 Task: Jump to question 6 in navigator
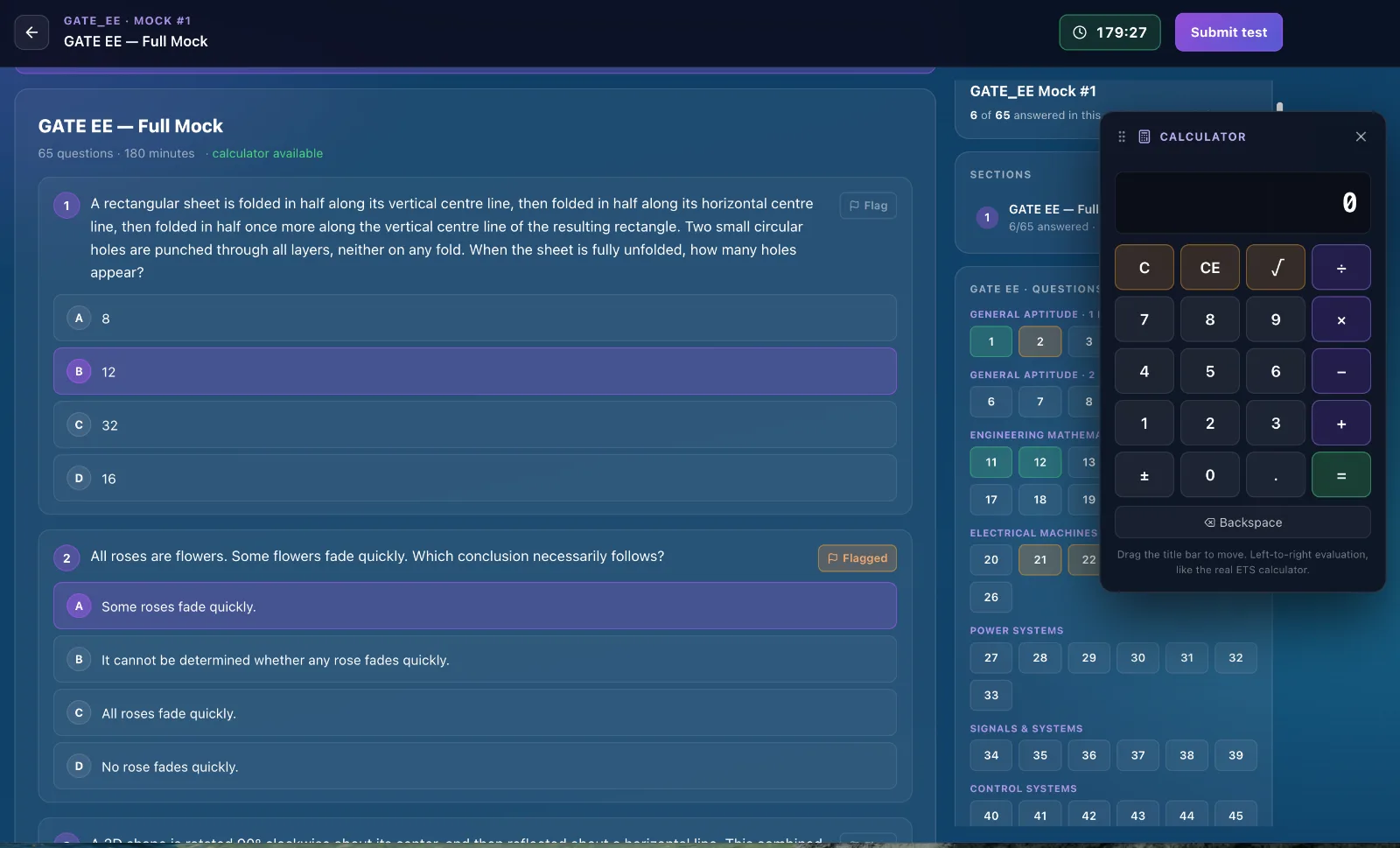tap(991, 402)
